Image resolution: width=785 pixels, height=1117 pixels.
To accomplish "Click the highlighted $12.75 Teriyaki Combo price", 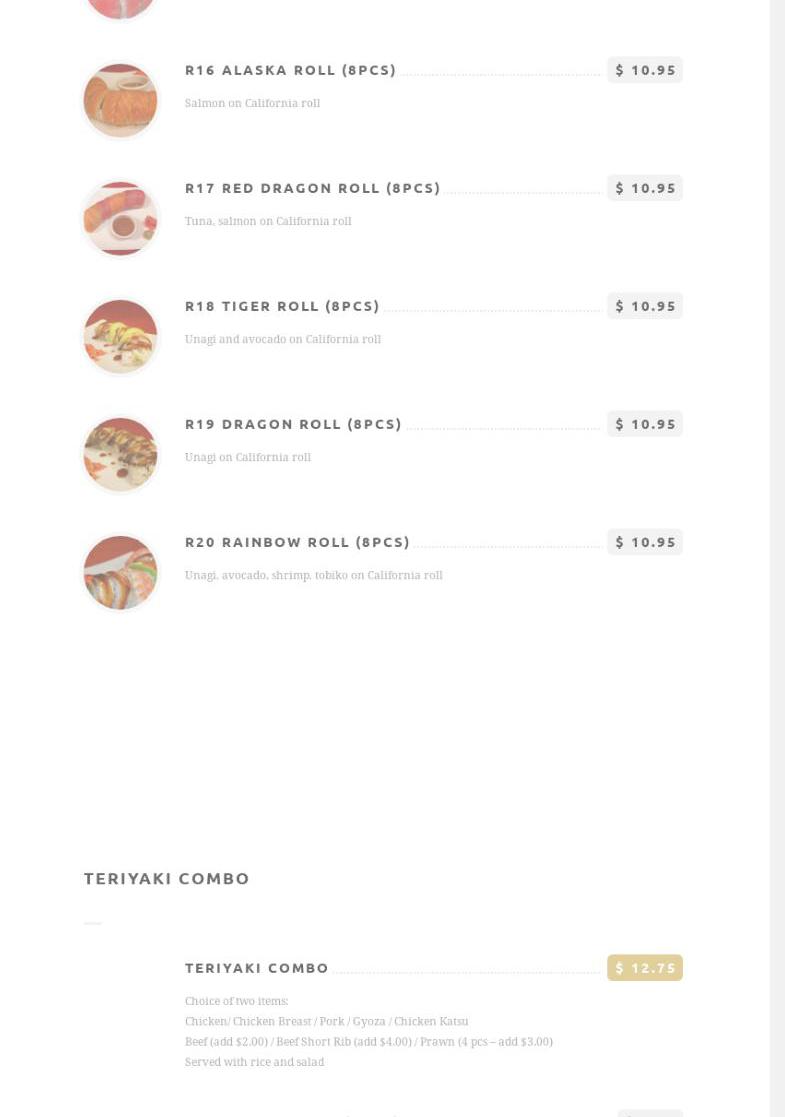I will pos(645,968).
